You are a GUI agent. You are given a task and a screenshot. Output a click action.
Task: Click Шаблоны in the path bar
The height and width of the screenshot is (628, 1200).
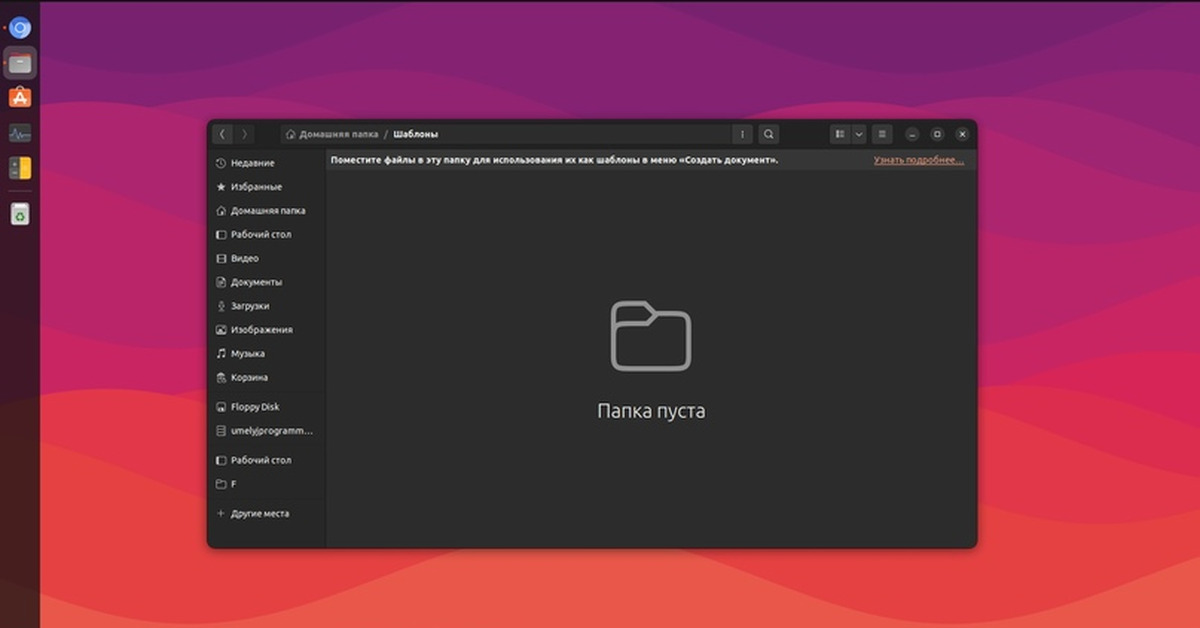tap(415, 134)
